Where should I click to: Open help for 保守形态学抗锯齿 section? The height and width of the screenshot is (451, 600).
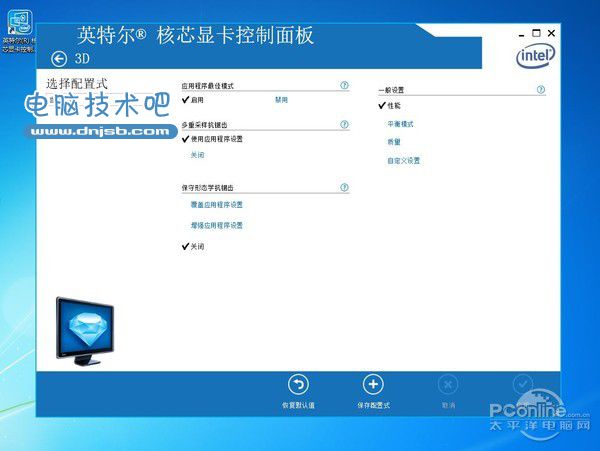click(x=344, y=187)
